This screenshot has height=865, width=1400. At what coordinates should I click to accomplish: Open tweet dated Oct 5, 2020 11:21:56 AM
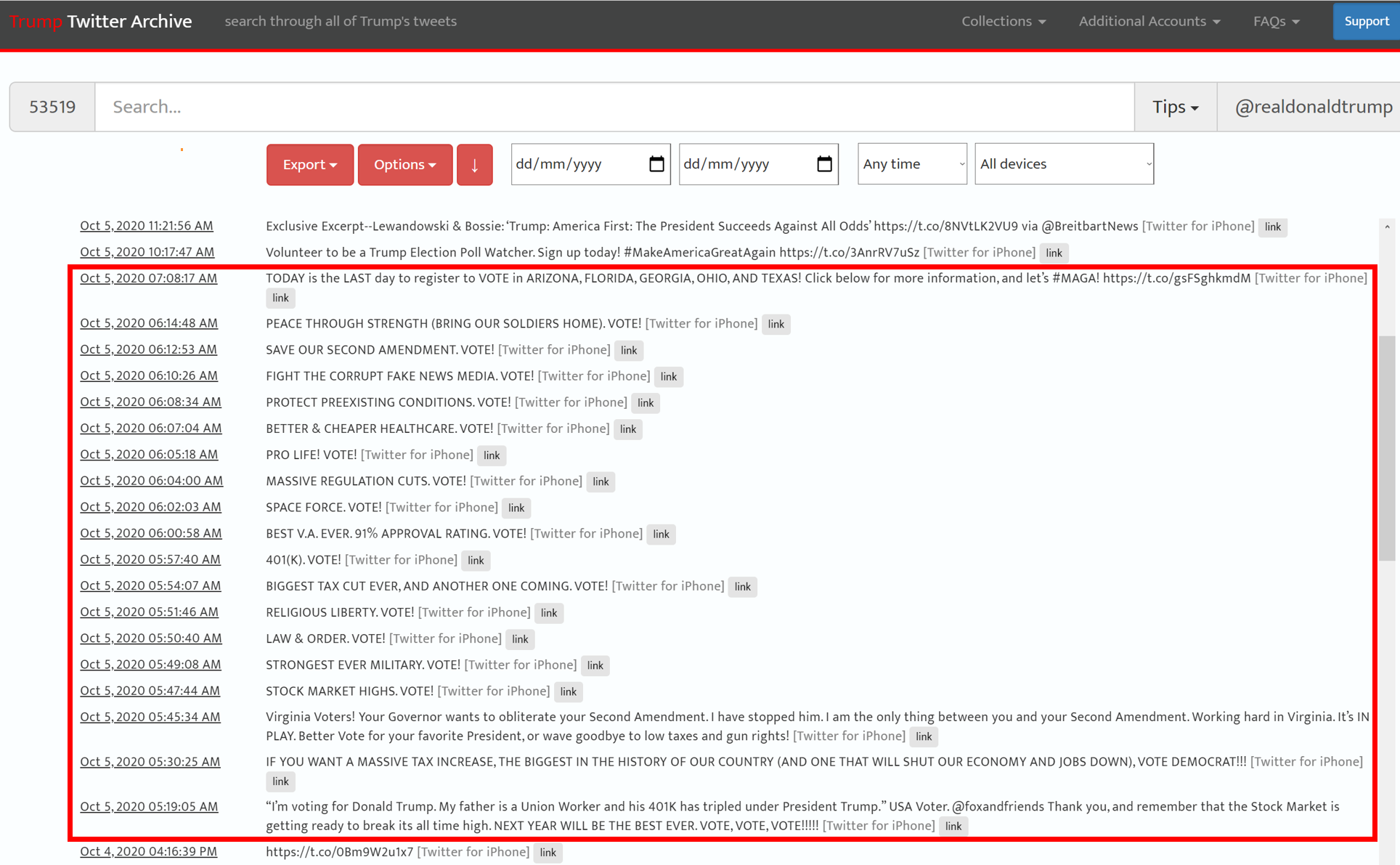coord(147,226)
